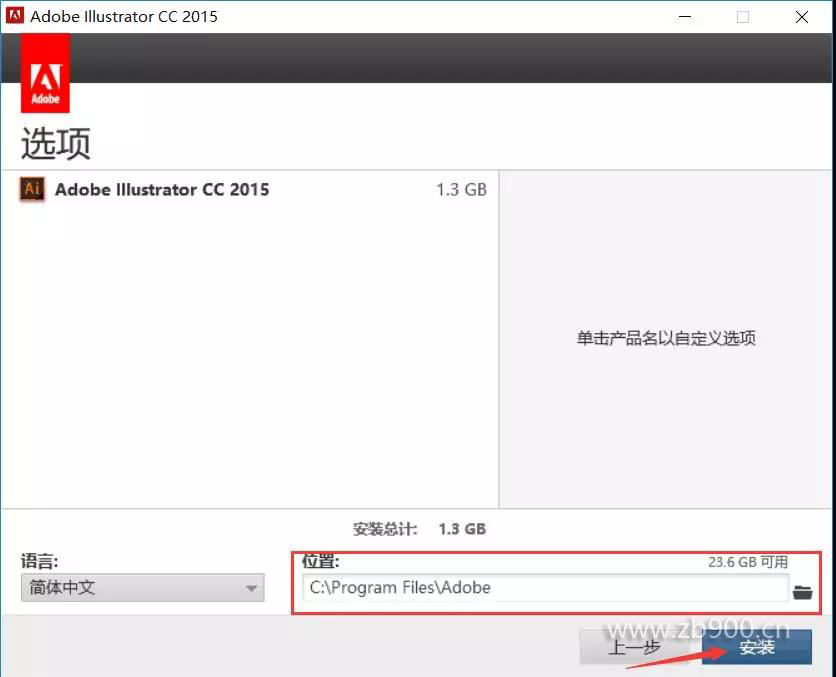Click the Ai product icon
The height and width of the screenshot is (677, 836).
(33, 189)
